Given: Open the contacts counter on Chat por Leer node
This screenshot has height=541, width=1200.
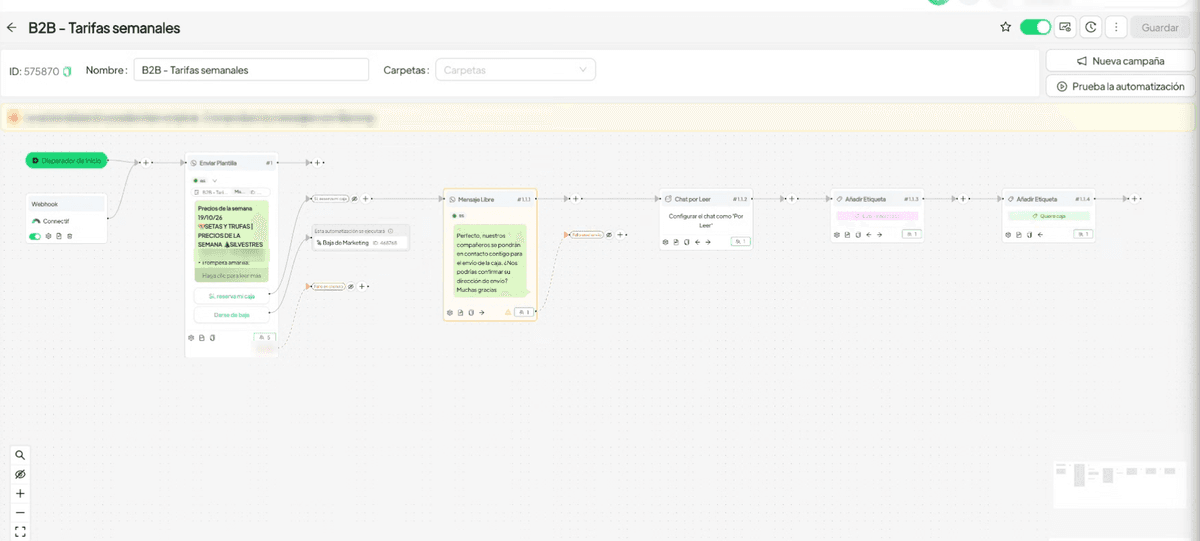Looking at the screenshot, I should [740, 242].
